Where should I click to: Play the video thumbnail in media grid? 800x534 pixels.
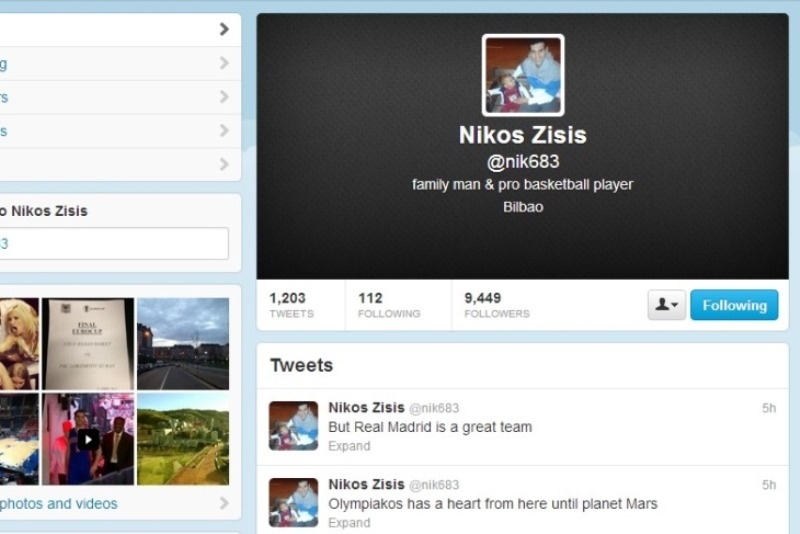88,439
